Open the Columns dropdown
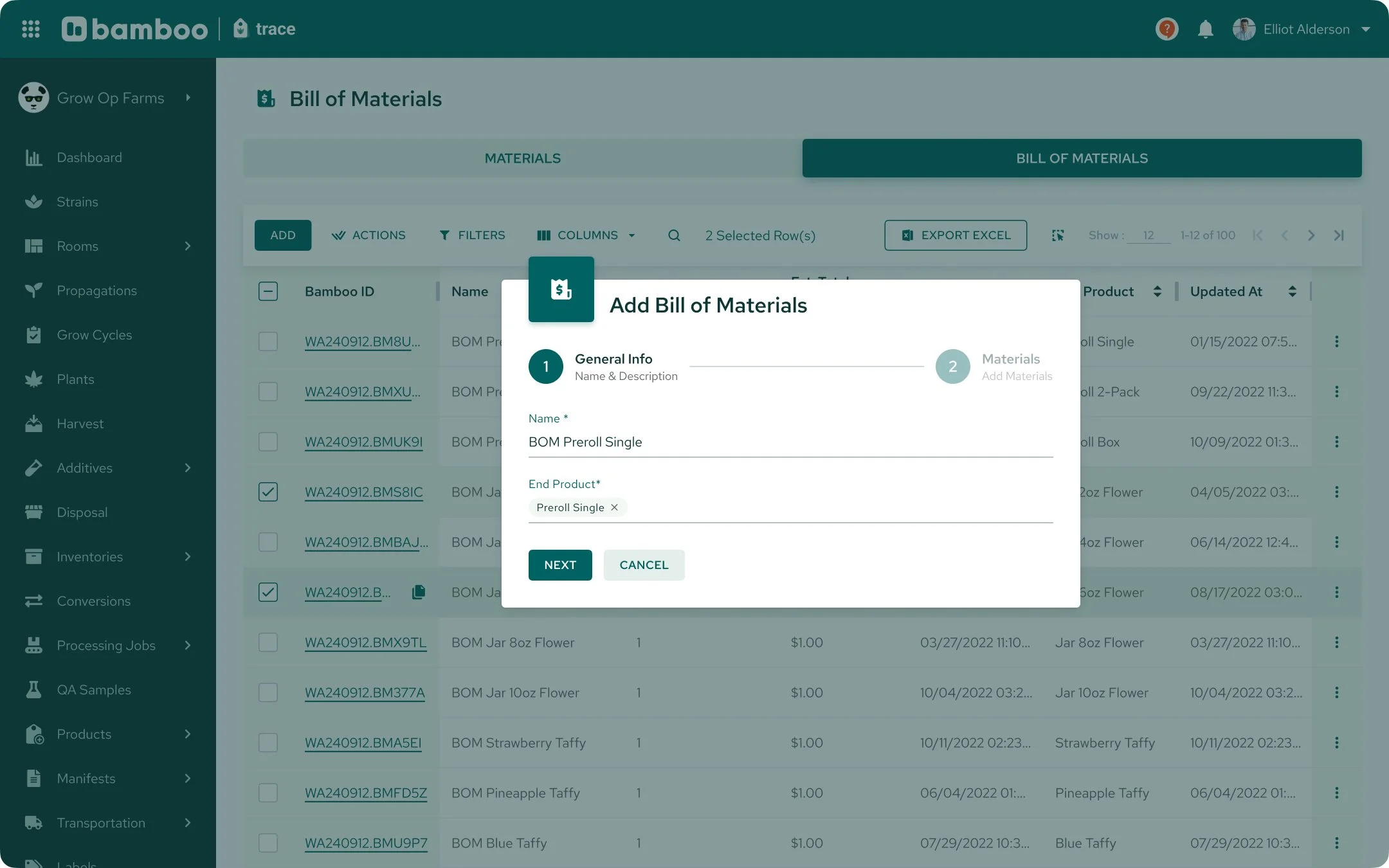Image resolution: width=1389 pixels, height=868 pixels. coord(586,235)
